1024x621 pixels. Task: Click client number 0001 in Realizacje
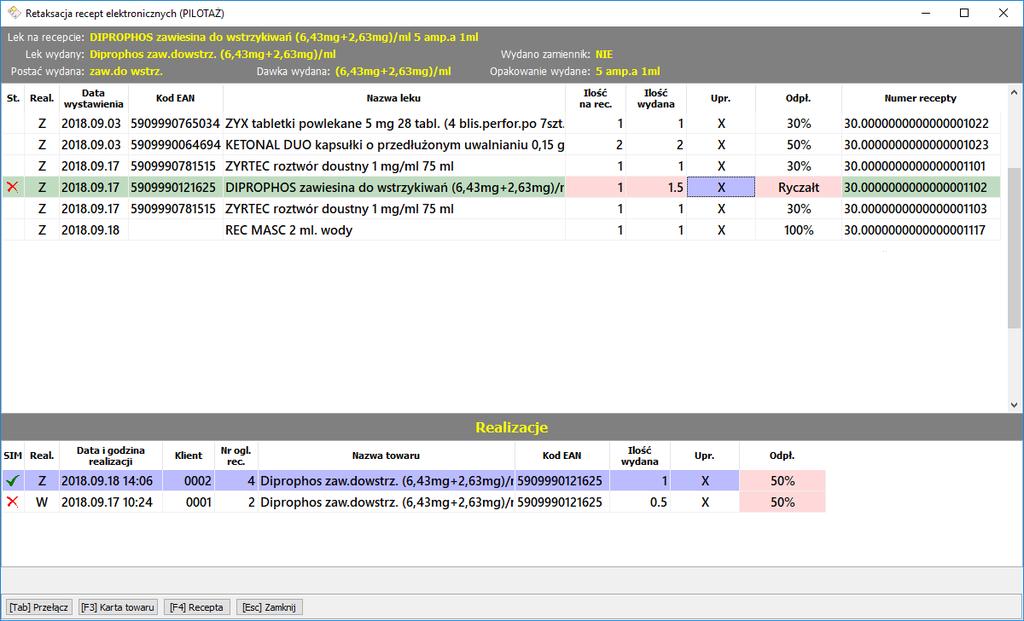[198, 502]
